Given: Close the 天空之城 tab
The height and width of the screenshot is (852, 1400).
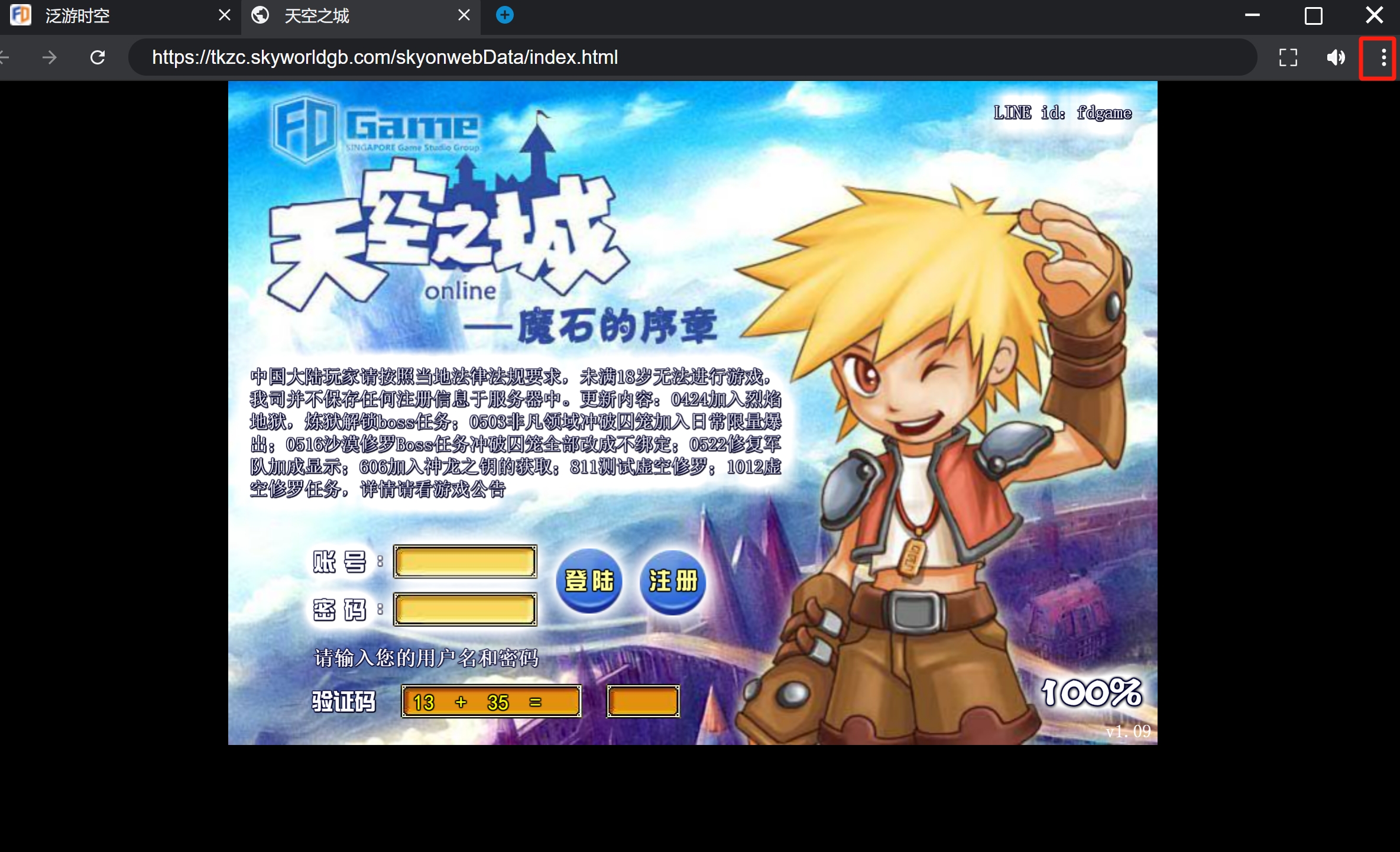Looking at the screenshot, I should point(464,15).
